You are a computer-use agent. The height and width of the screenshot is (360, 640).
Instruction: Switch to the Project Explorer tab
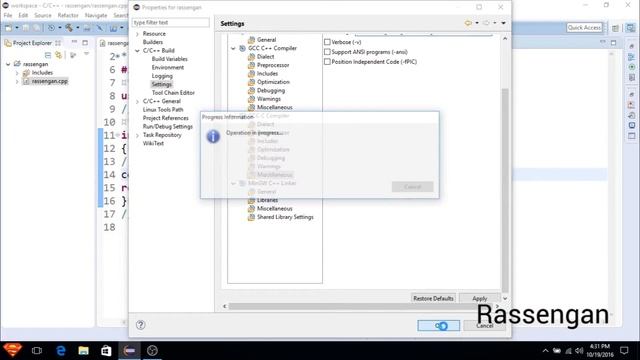(32, 43)
